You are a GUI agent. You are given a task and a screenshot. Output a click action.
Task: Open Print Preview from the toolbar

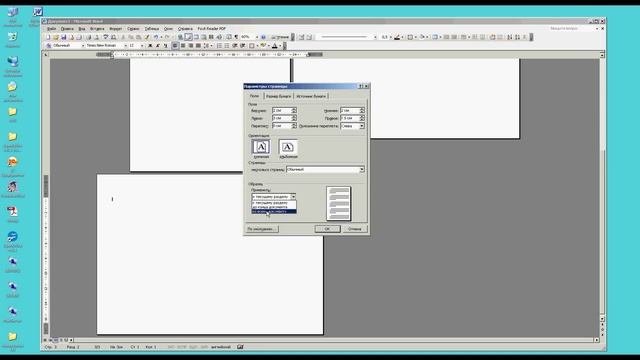[x=96, y=37]
